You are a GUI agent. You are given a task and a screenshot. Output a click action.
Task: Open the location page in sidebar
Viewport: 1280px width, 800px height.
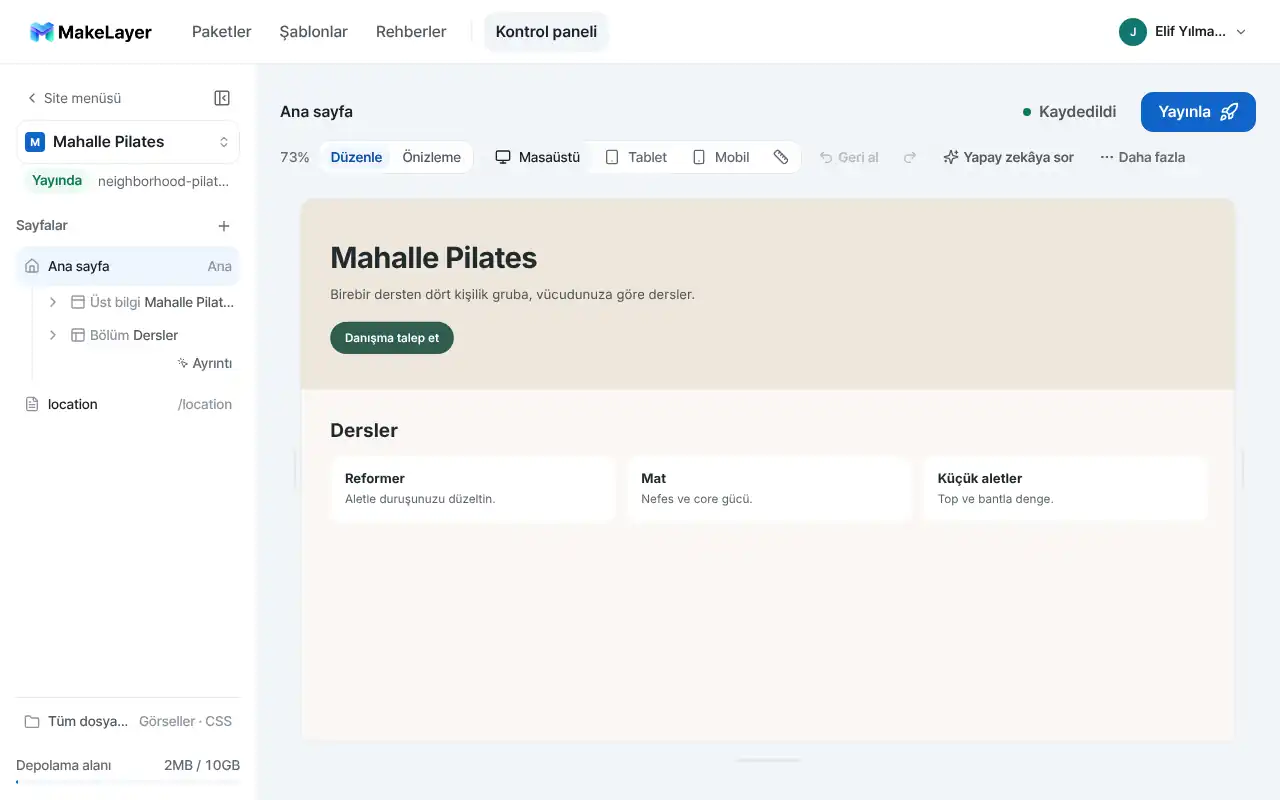click(128, 404)
